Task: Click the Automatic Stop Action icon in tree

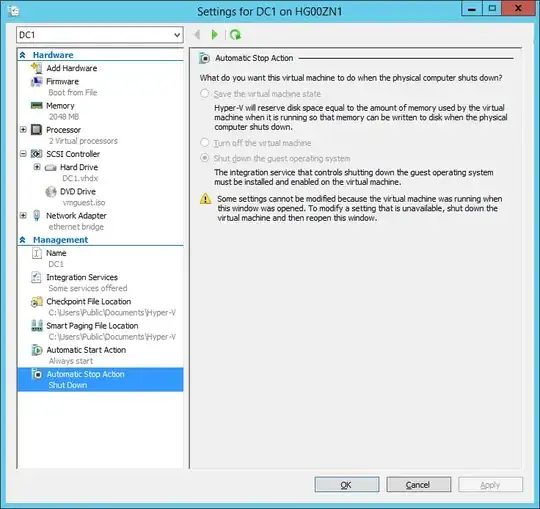Action: pyautogui.click(x=37, y=374)
